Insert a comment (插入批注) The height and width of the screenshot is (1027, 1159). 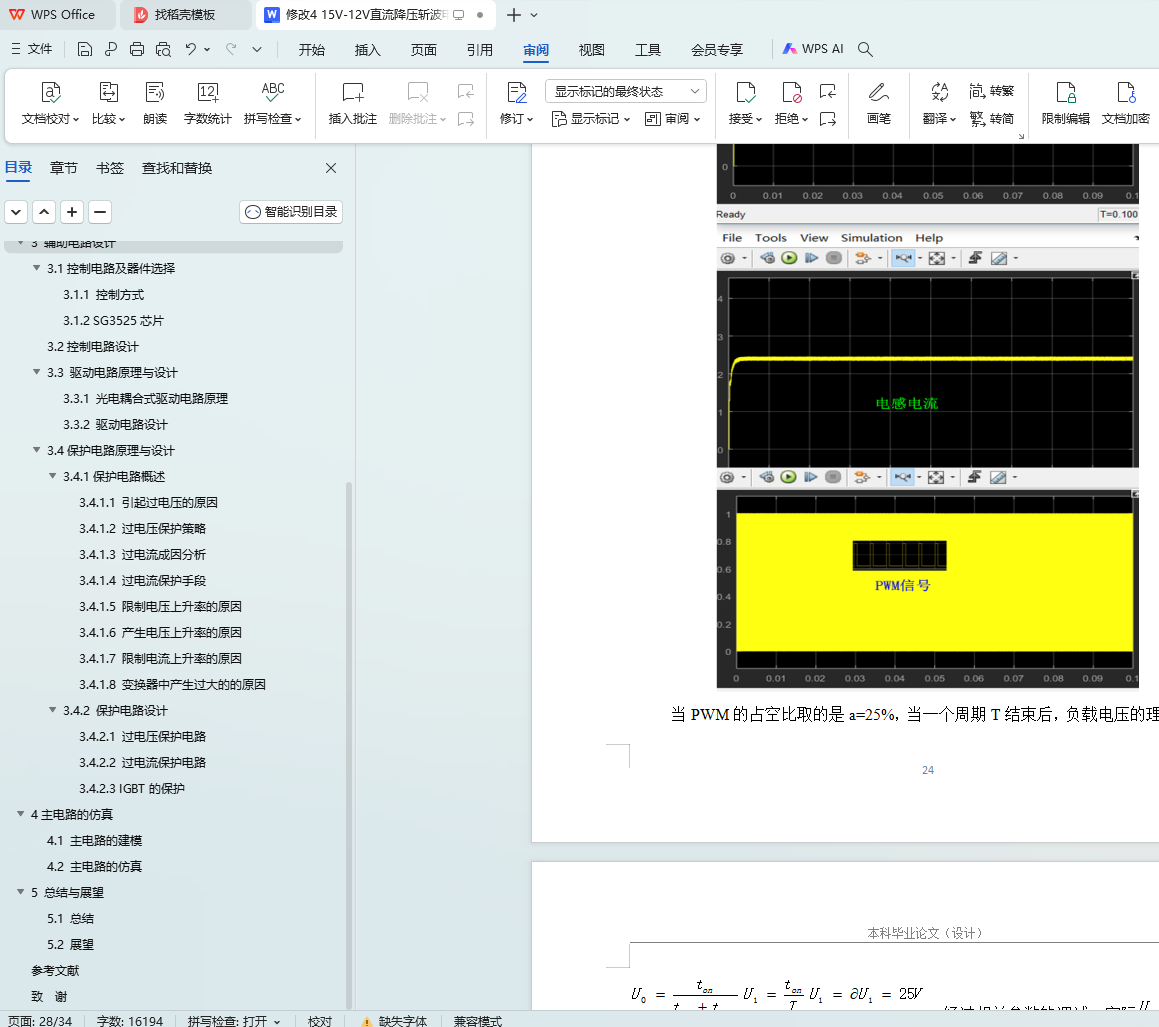[353, 104]
